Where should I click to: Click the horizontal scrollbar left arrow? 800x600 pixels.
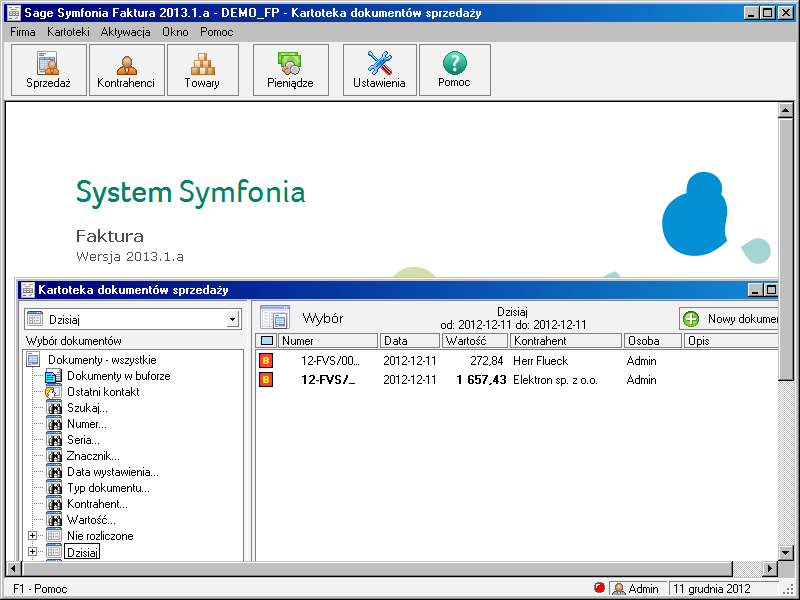click(x=13, y=568)
